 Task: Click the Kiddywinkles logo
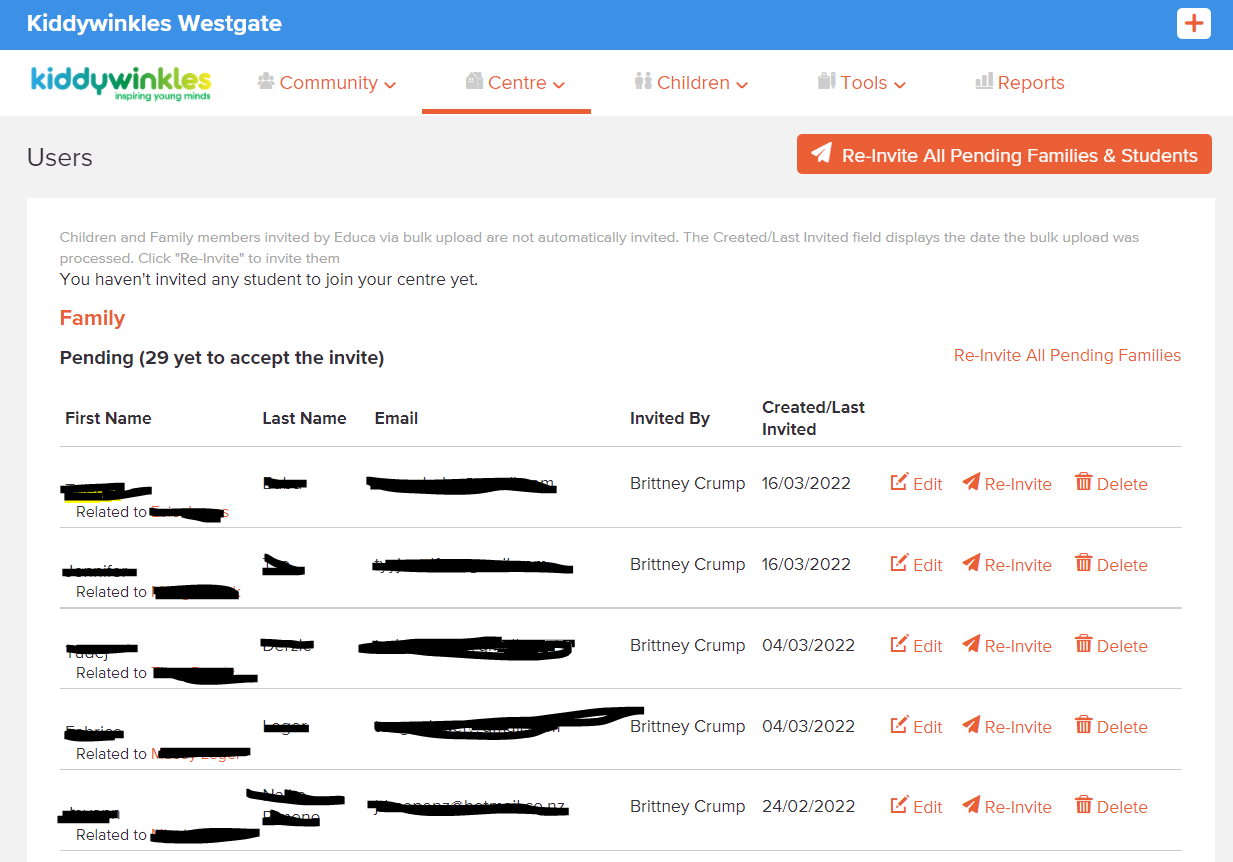coord(121,84)
